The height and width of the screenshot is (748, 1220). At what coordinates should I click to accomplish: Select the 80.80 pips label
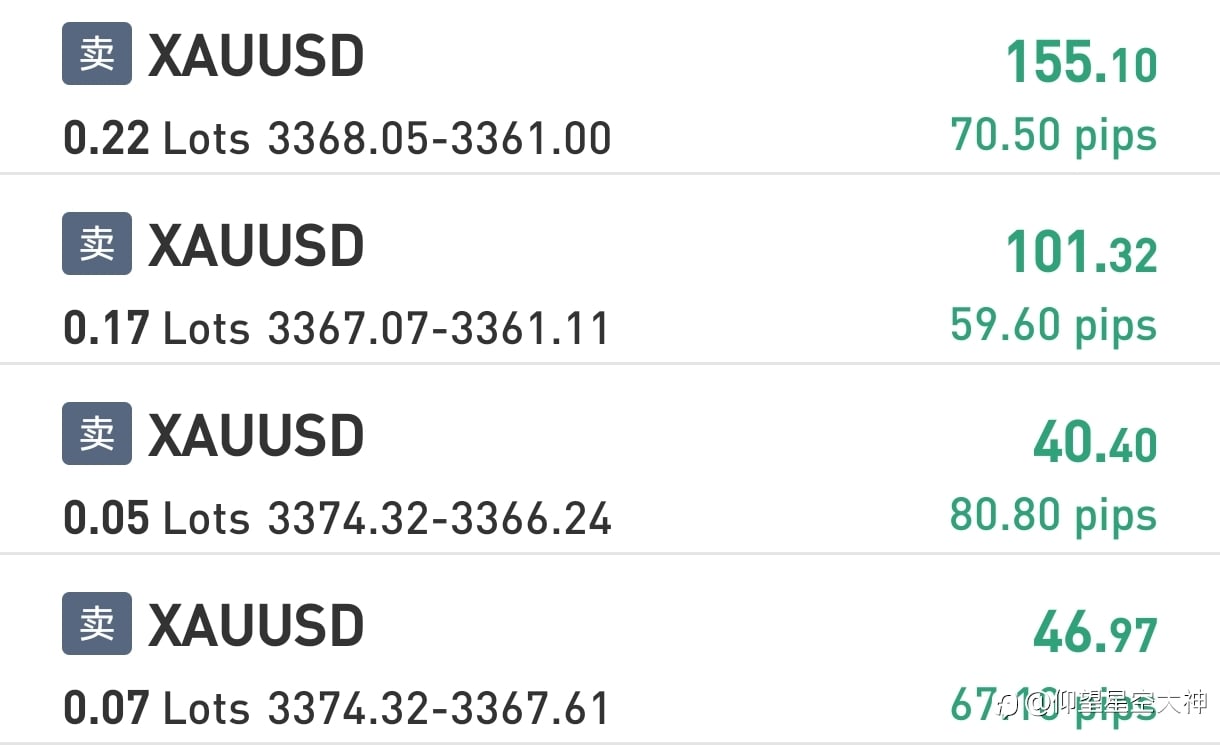pyautogui.click(x=1053, y=515)
